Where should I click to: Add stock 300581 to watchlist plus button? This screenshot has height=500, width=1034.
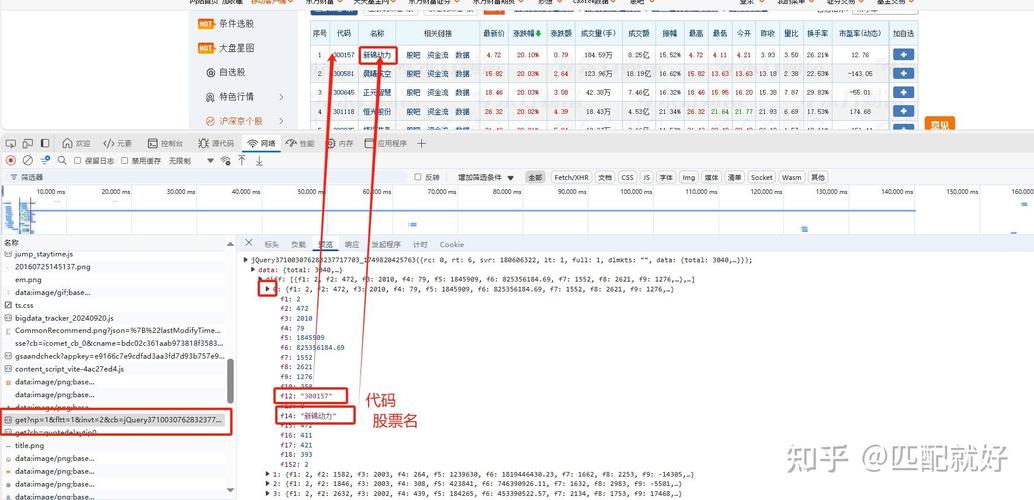point(903,73)
